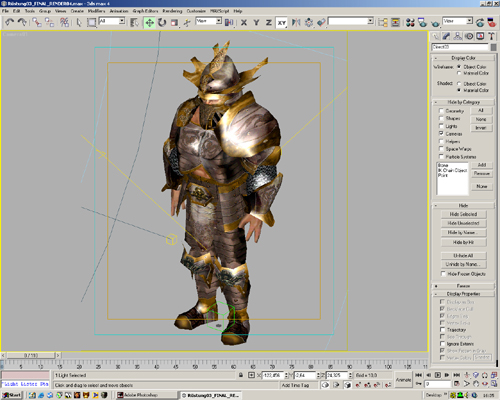Viewport: 500px width, 400px height.
Task: Restrict to X axis button
Action: tap(244, 22)
